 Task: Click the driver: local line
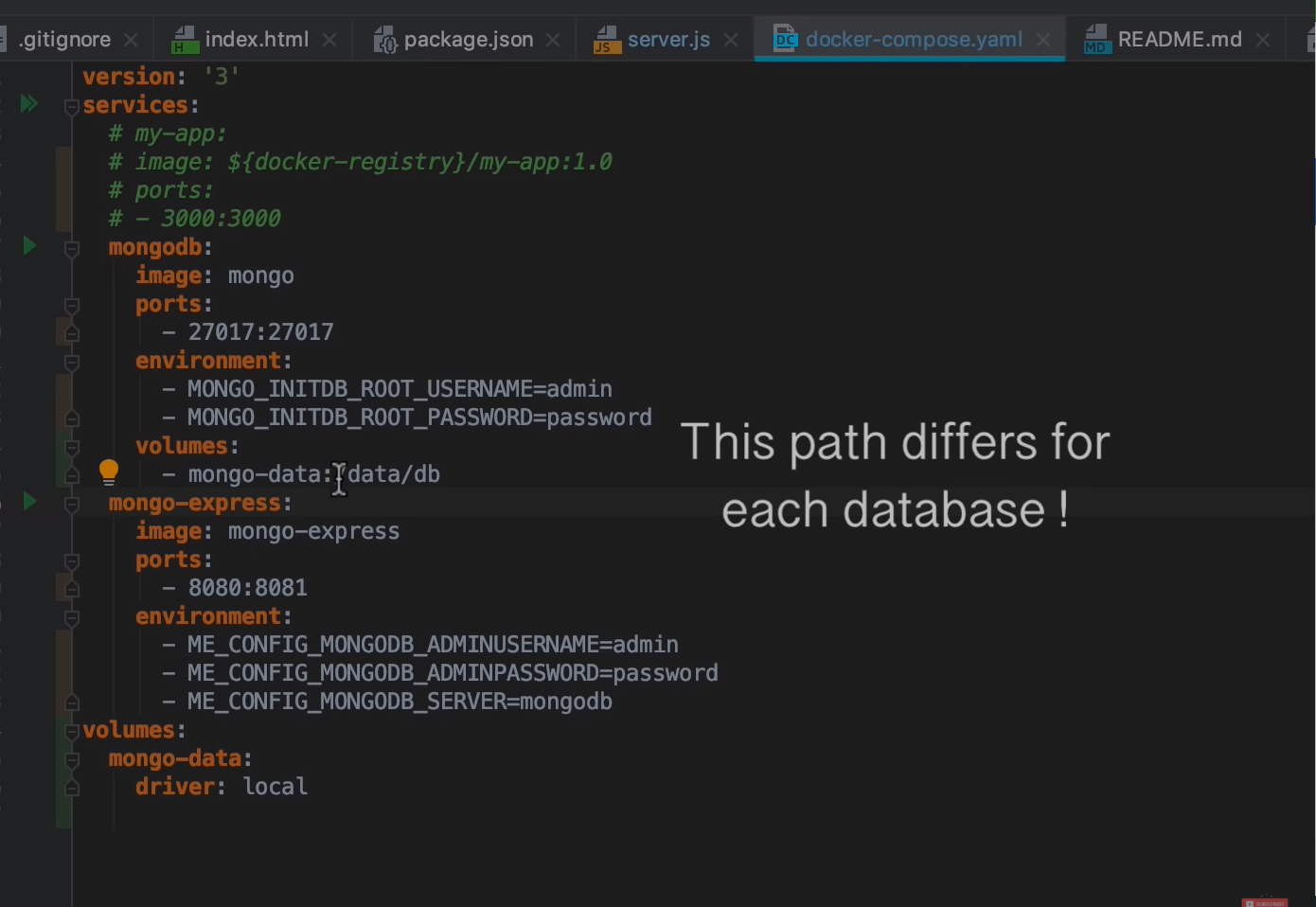(x=221, y=787)
